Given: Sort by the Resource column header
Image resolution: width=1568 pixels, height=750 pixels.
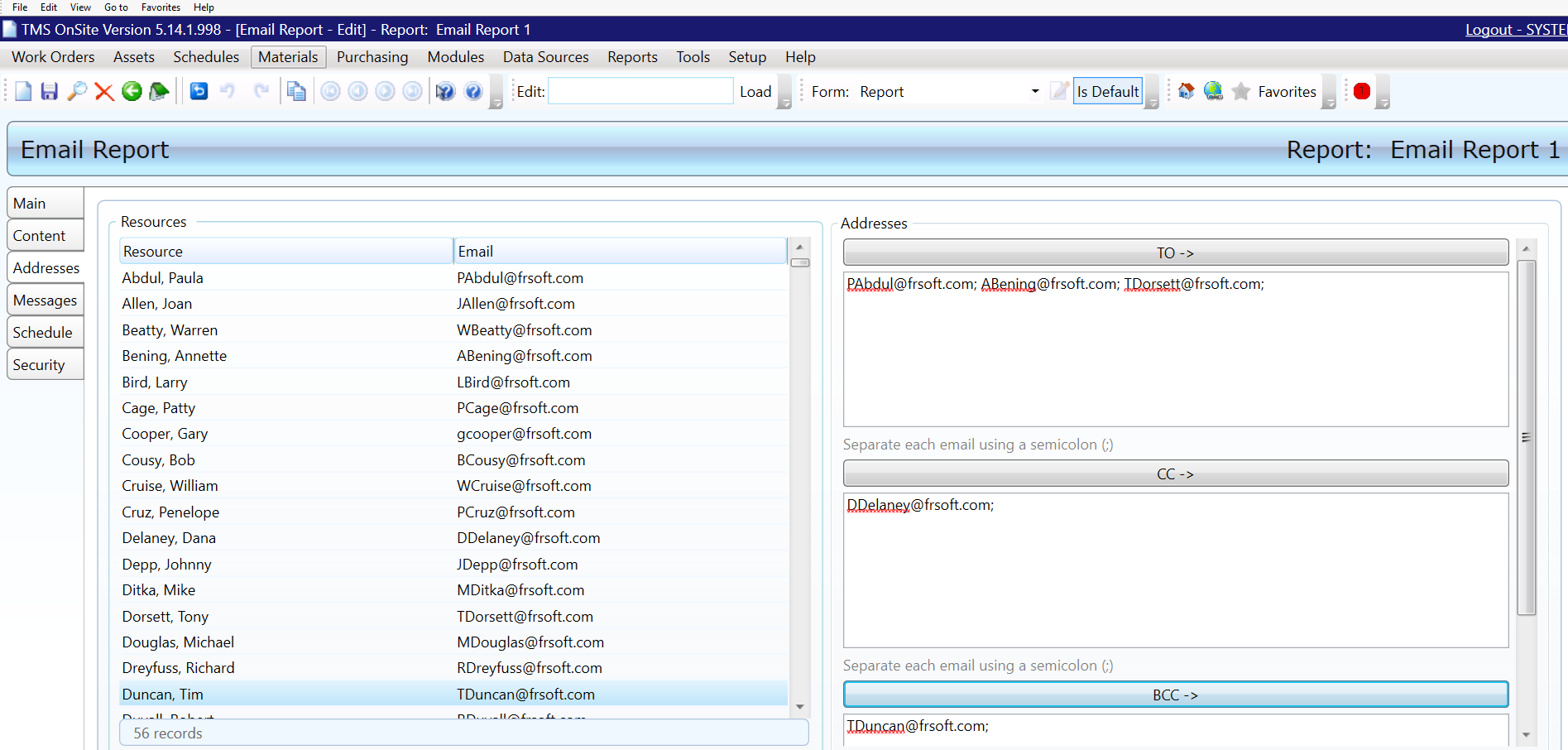Looking at the screenshot, I should tap(286, 251).
